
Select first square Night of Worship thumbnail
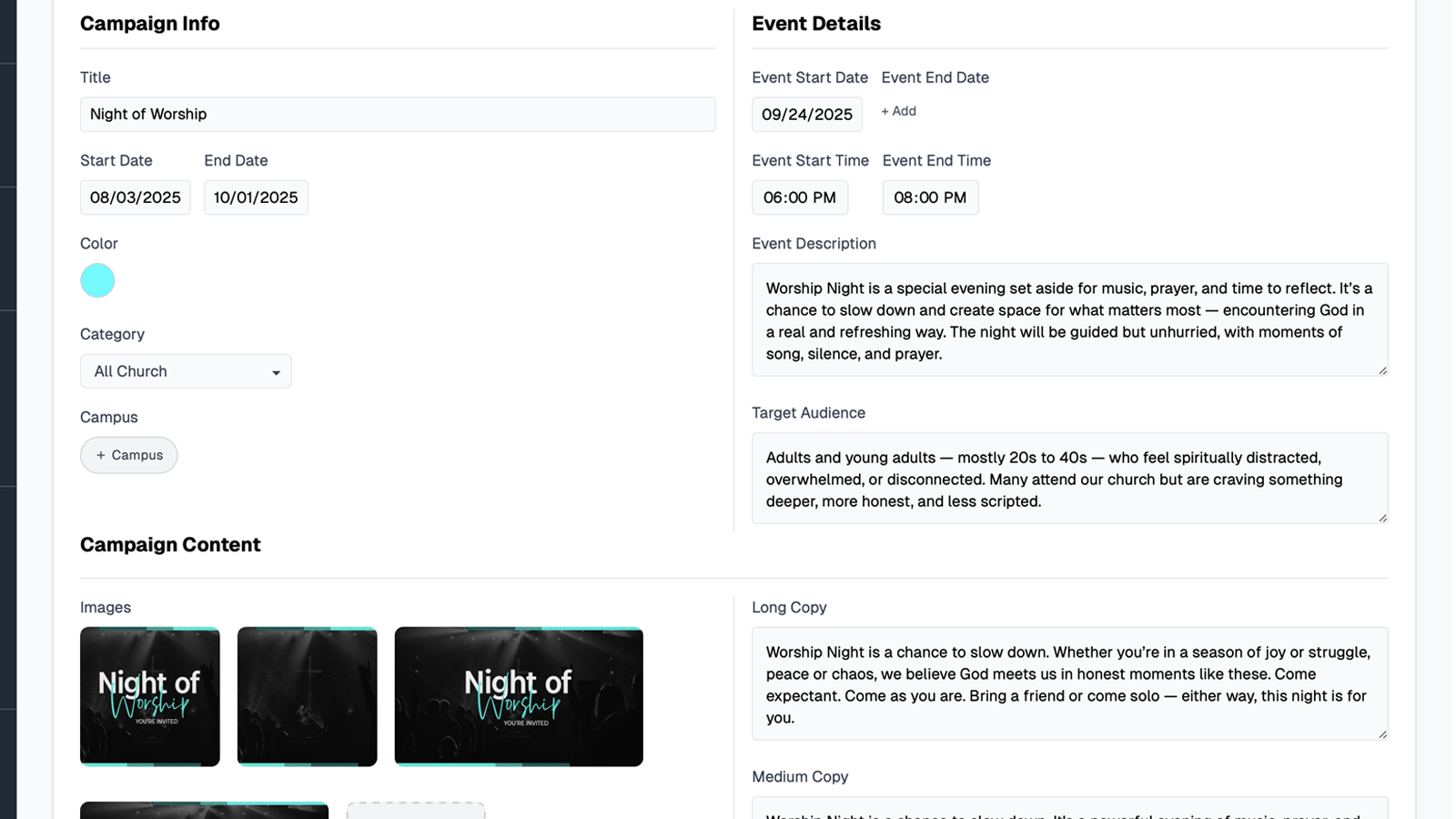(x=150, y=697)
